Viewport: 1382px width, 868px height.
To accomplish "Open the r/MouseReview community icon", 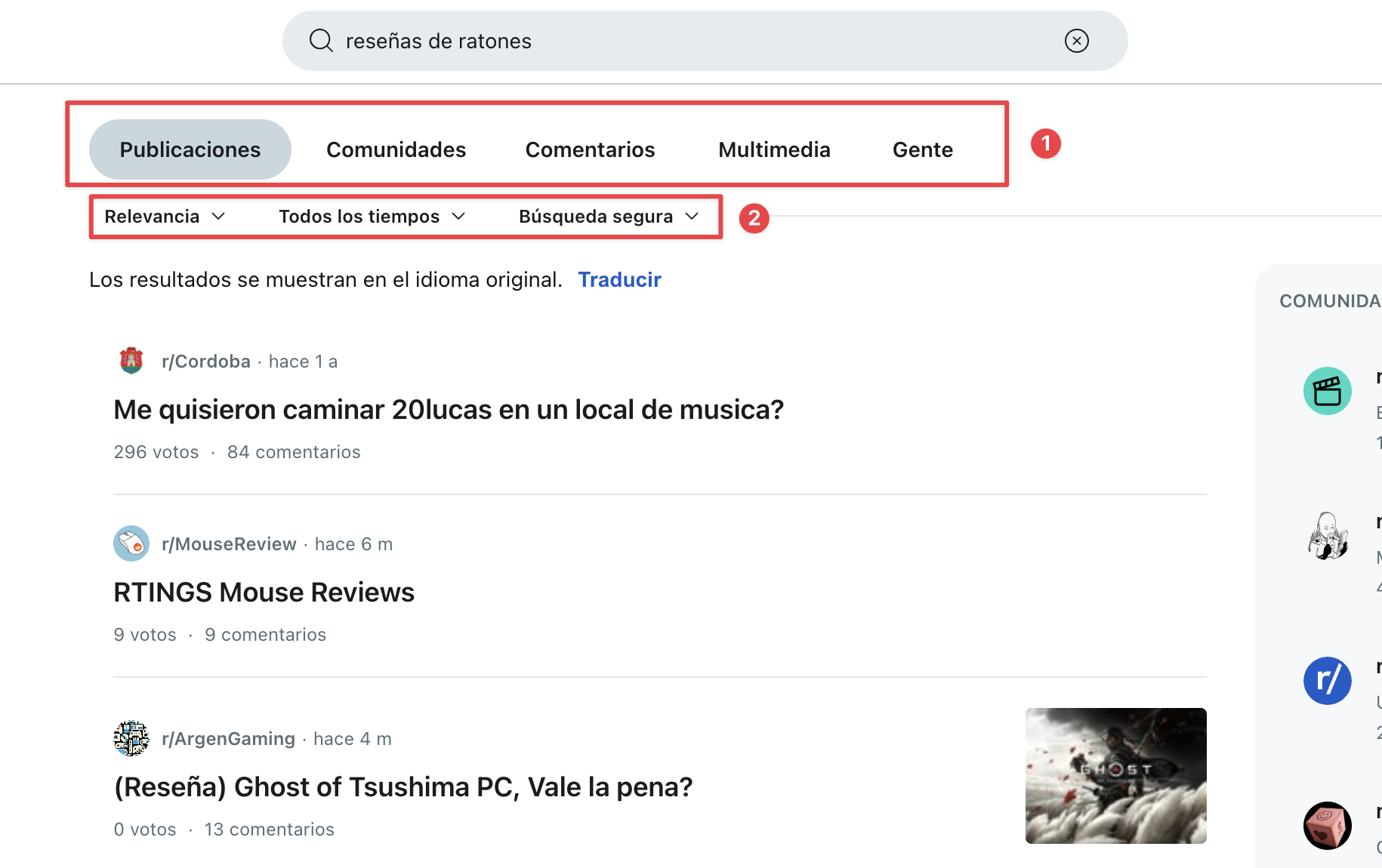I will [131, 543].
